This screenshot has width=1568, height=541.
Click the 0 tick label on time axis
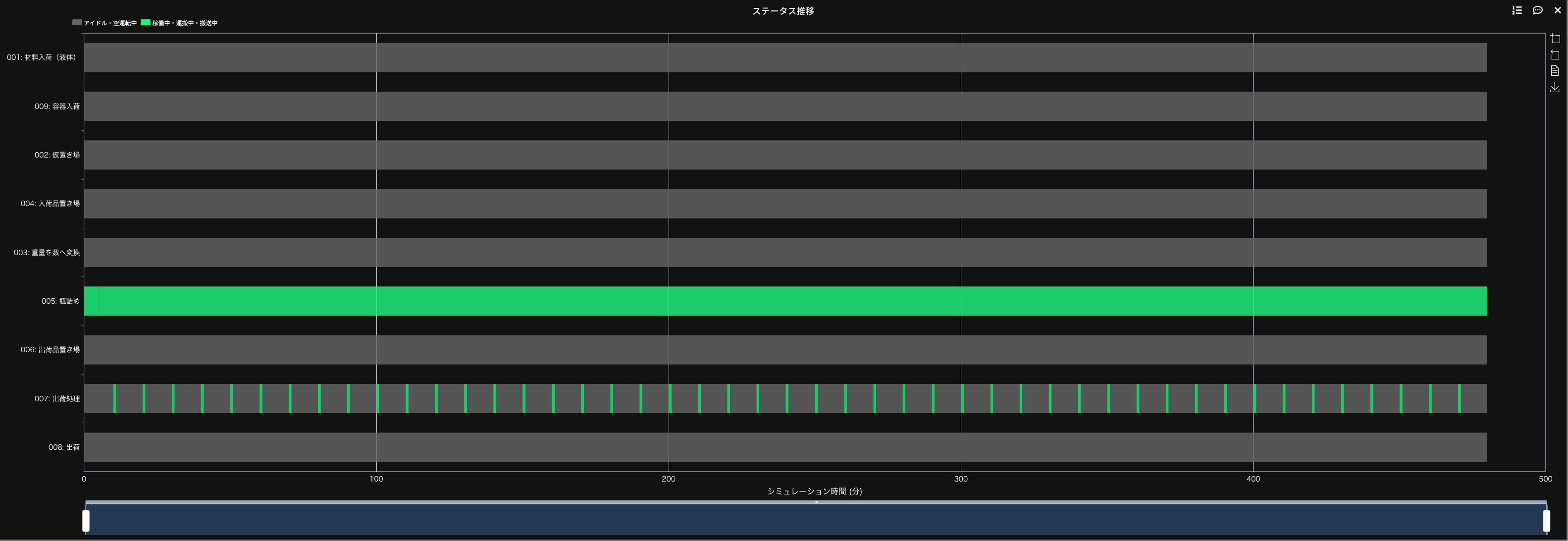pos(84,479)
